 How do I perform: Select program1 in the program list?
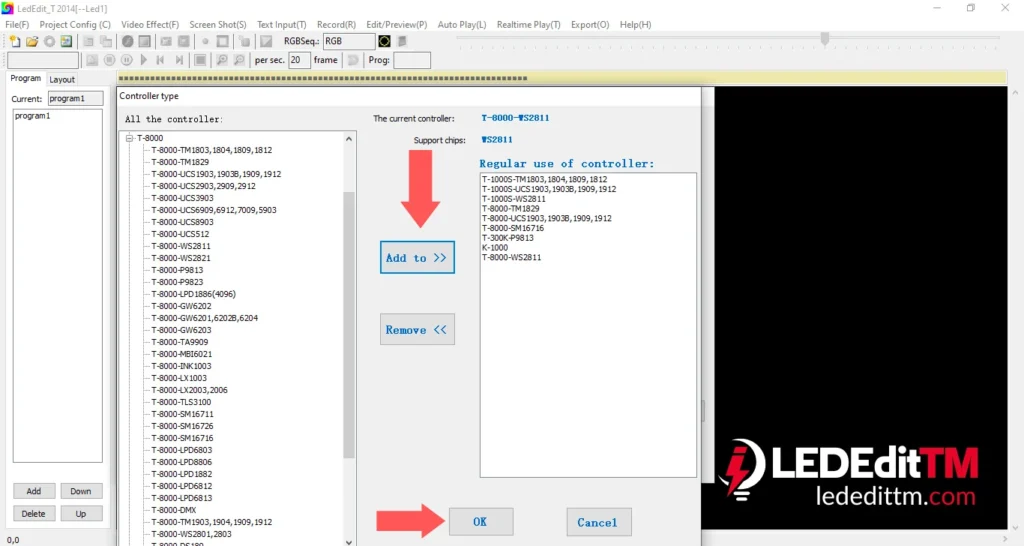(x=33, y=116)
